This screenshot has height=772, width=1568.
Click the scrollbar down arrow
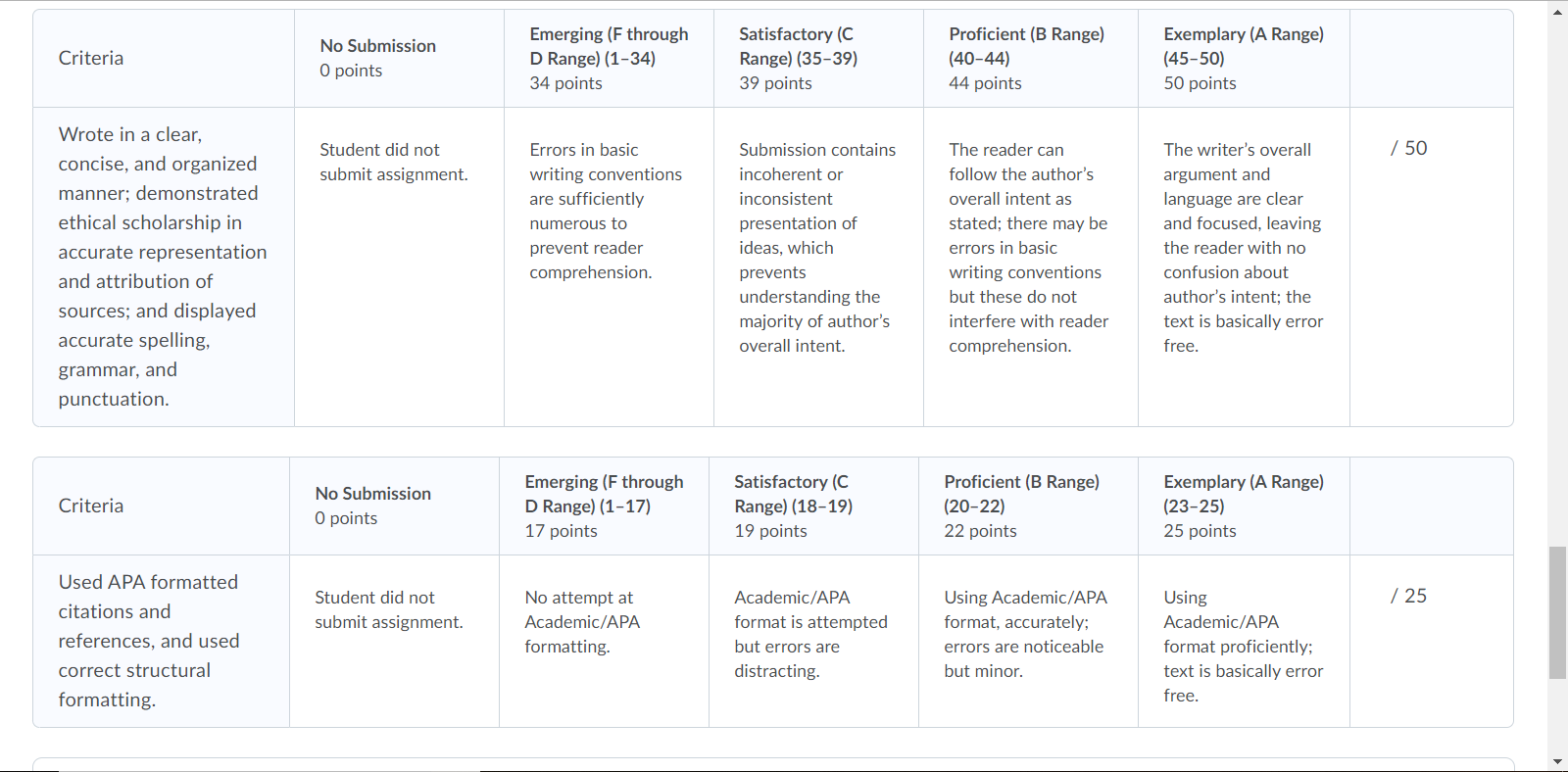[1557, 761]
